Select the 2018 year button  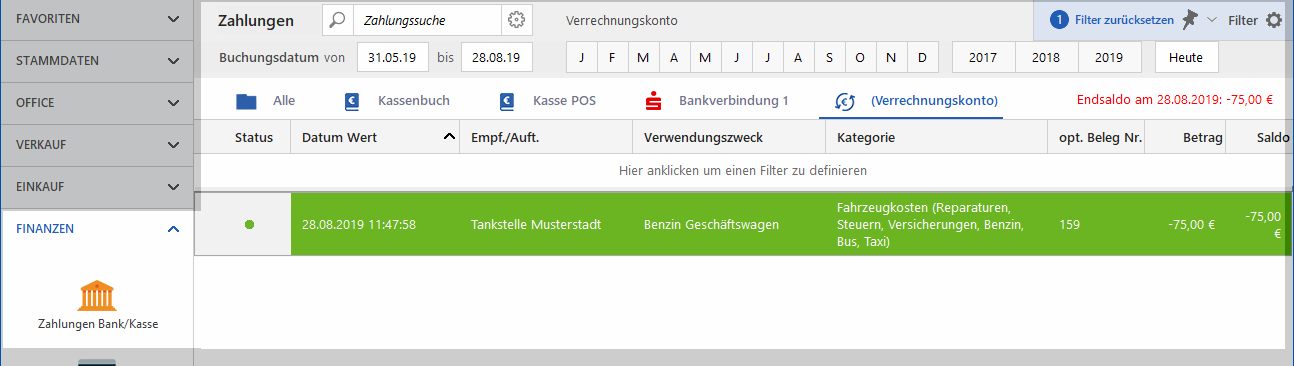coord(1046,57)
